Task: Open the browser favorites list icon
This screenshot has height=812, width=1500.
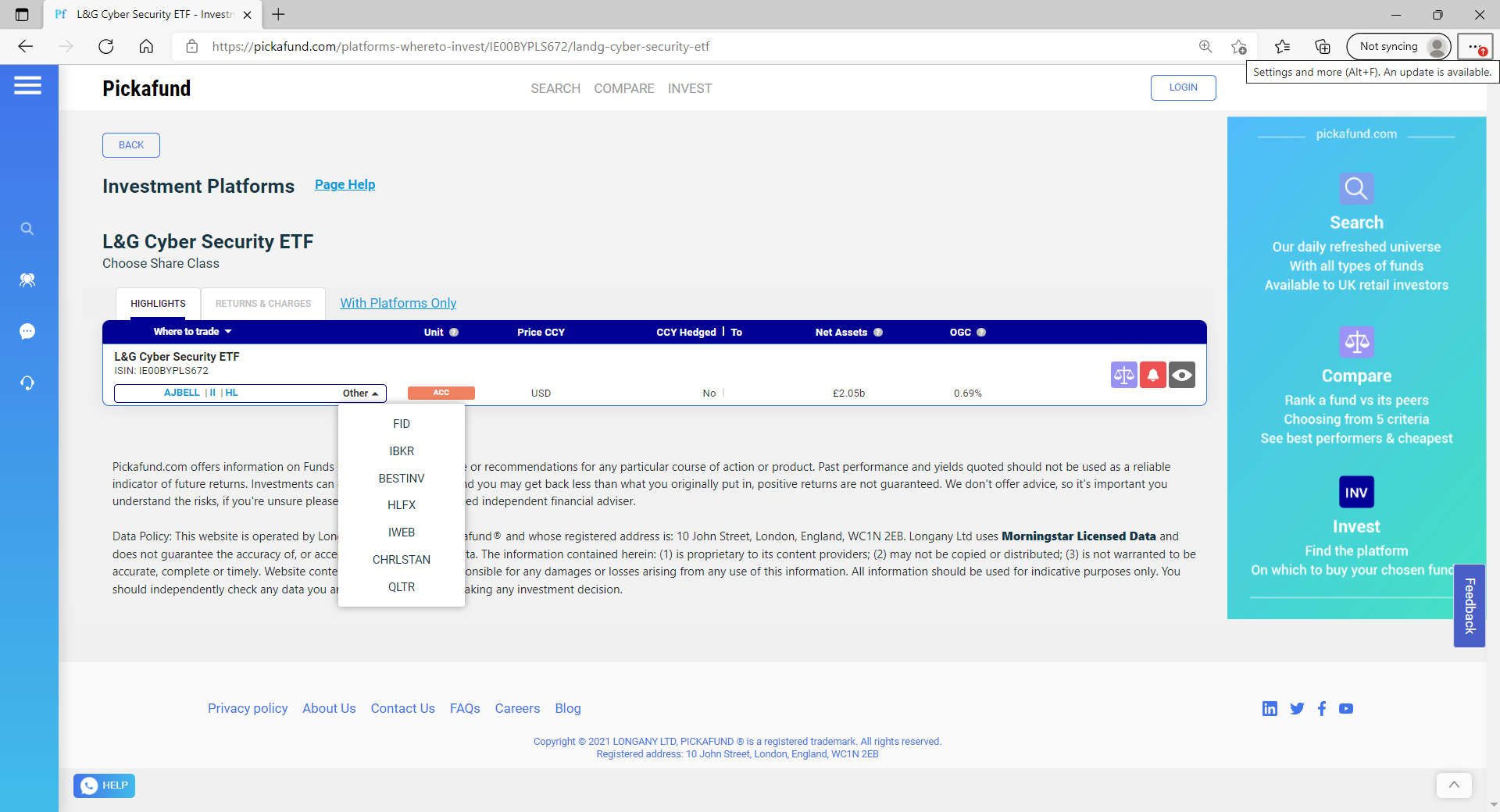Action: 1282,47
